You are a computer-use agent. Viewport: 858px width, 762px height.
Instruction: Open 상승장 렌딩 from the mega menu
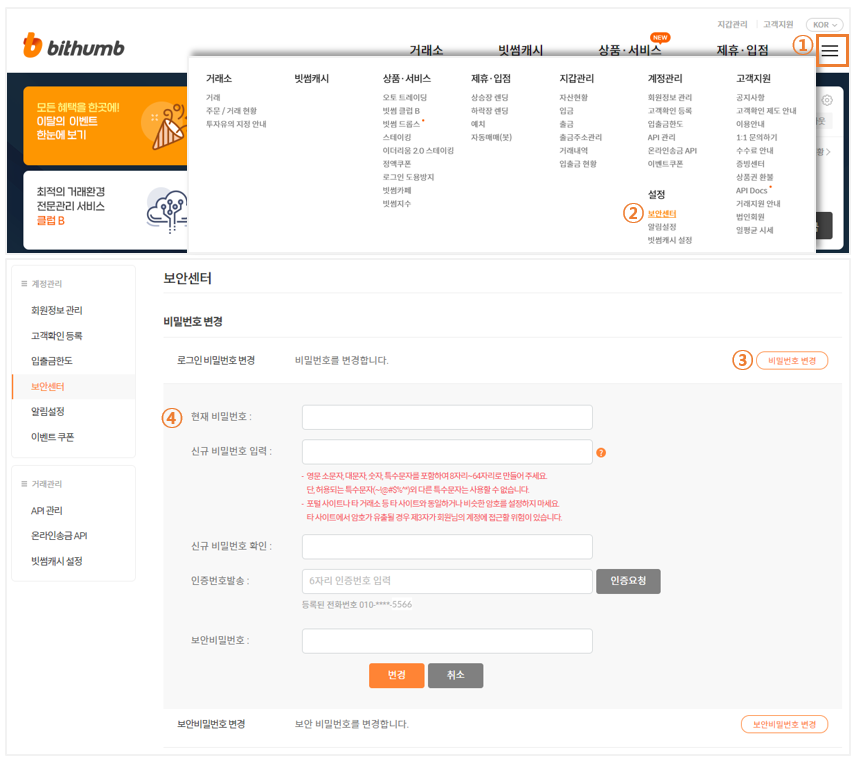[x=490, y=97]
